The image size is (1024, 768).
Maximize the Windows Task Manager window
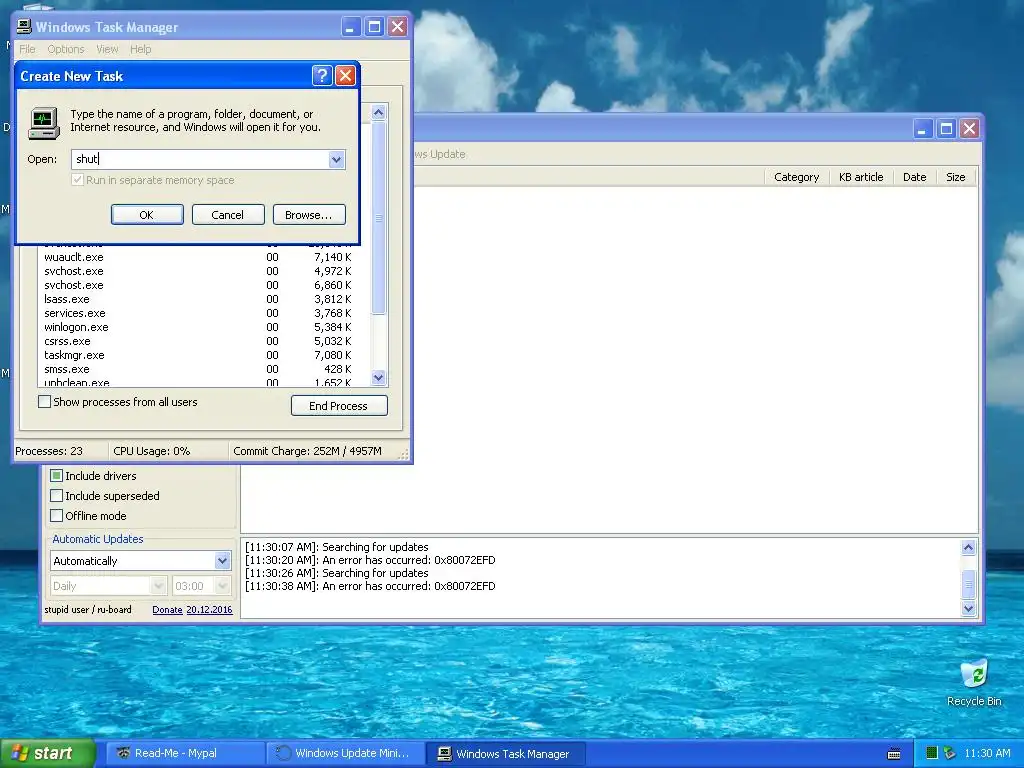click(x=374, y=27)
